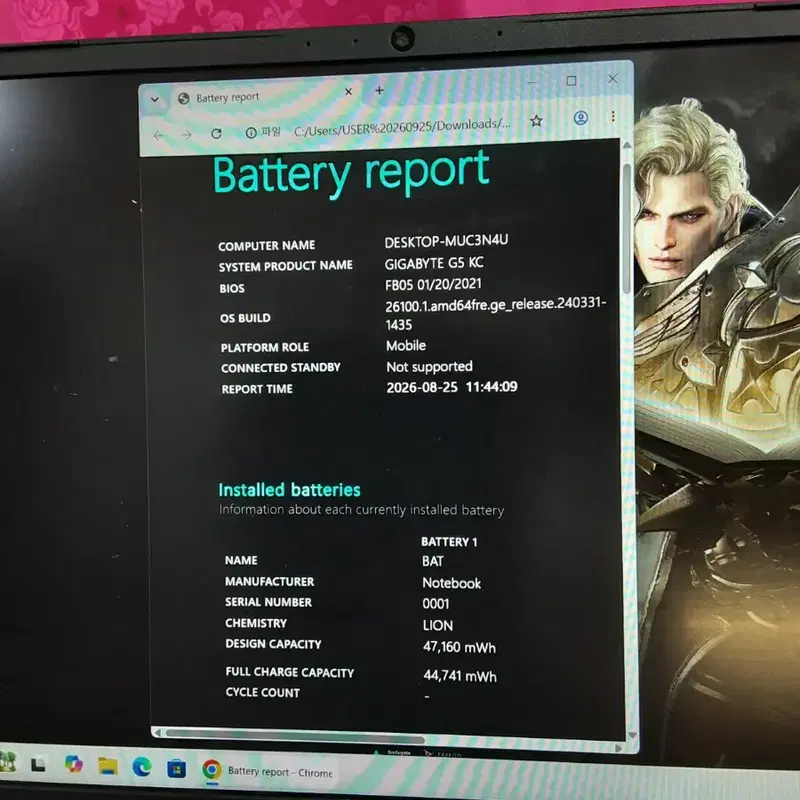Reload the battery report page

(x=216, y=134)
